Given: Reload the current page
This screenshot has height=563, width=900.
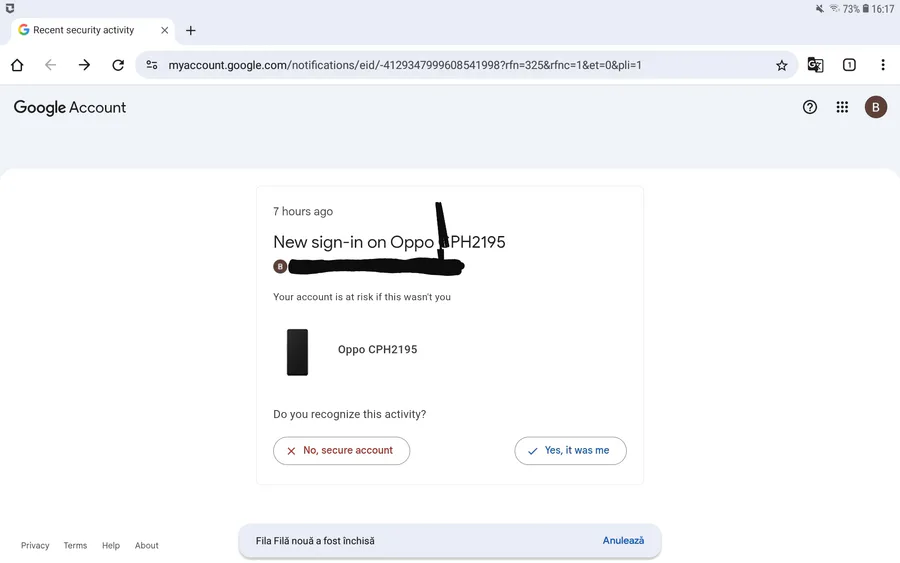Looking at the screenshot, I should pos(118,65).
